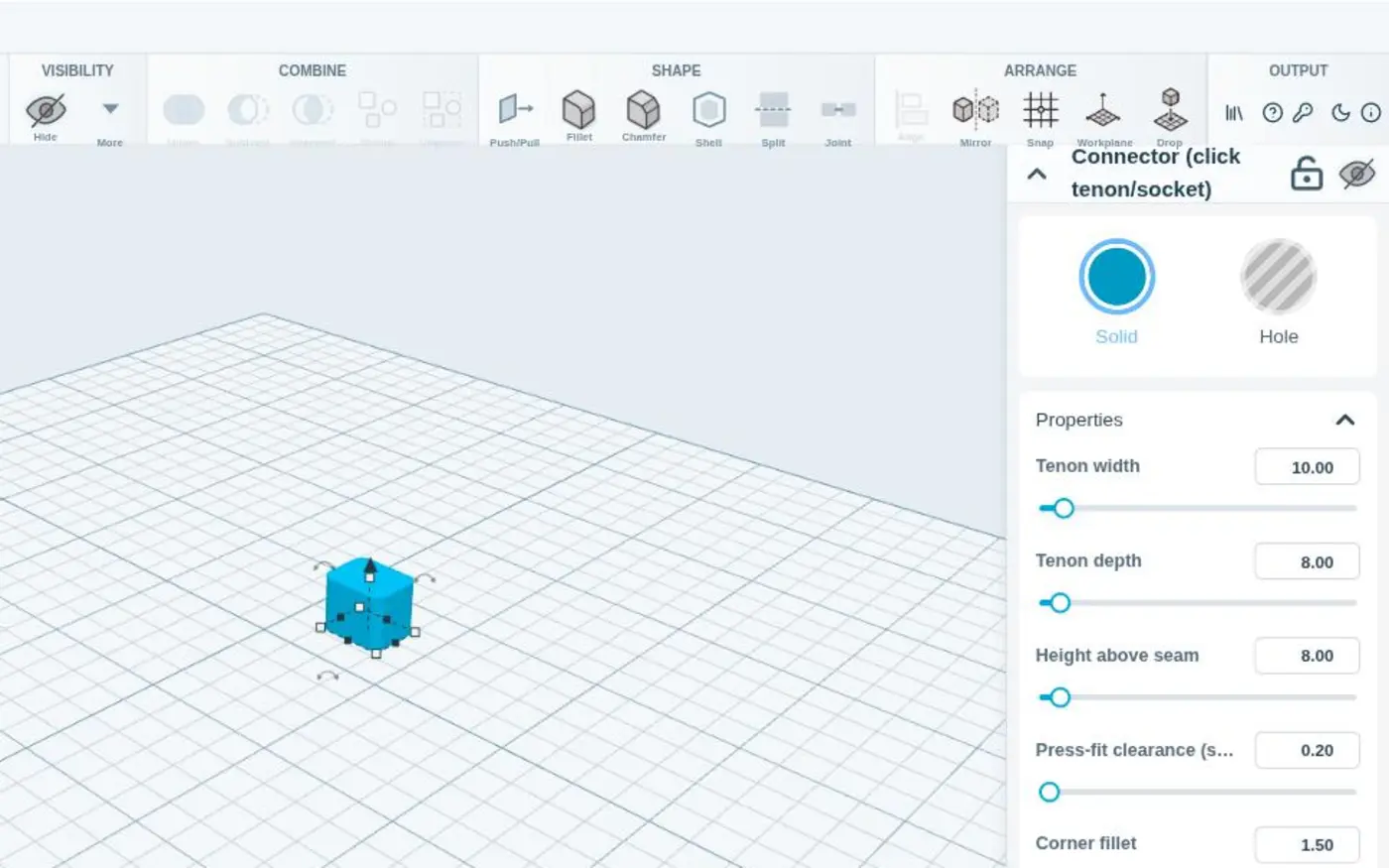Click the Intersect combine tool
This screenshot has height=868, width=1389.
click(x=313, y=117)
